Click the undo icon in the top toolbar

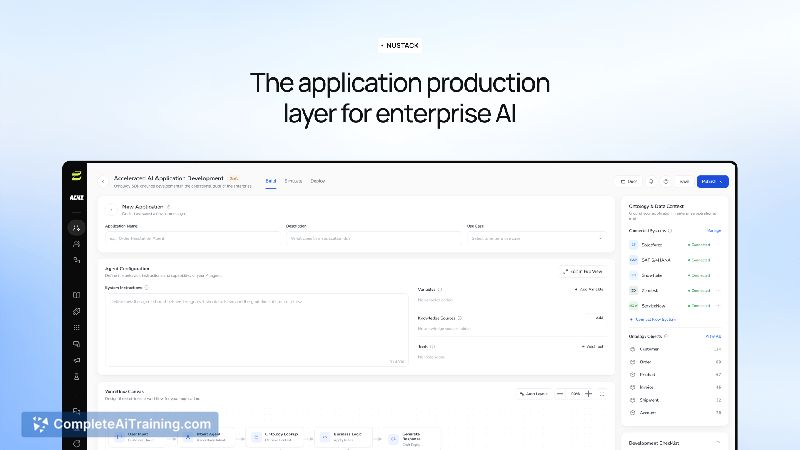[651, 182]
